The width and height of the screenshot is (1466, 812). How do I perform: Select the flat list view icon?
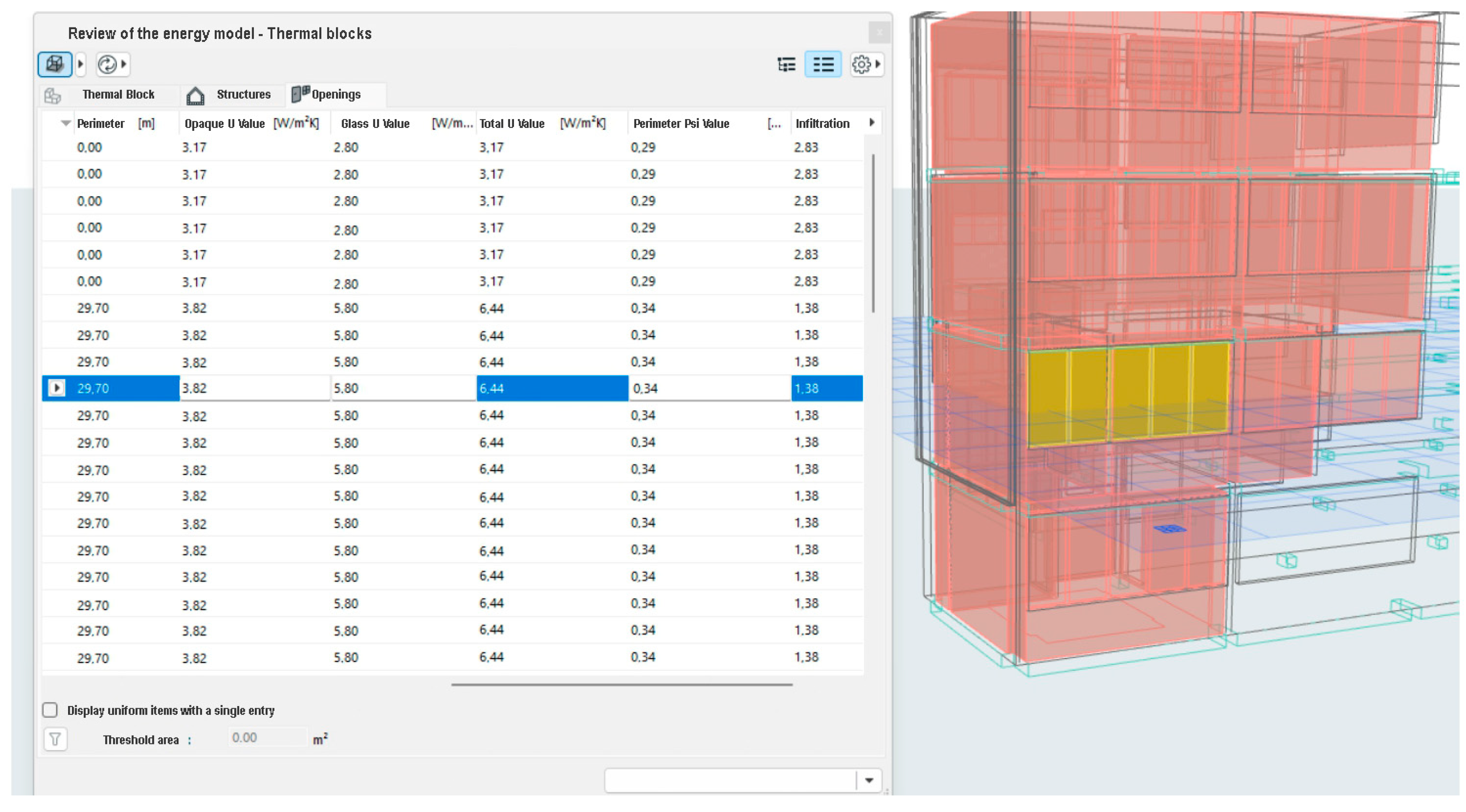pyautogui.click(x=822, y=64)
